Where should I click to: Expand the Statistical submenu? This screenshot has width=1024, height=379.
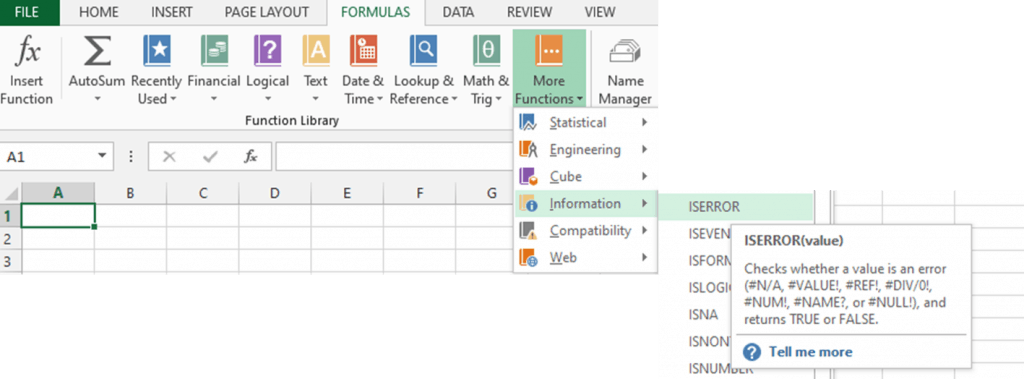click(x=585, y=122)
